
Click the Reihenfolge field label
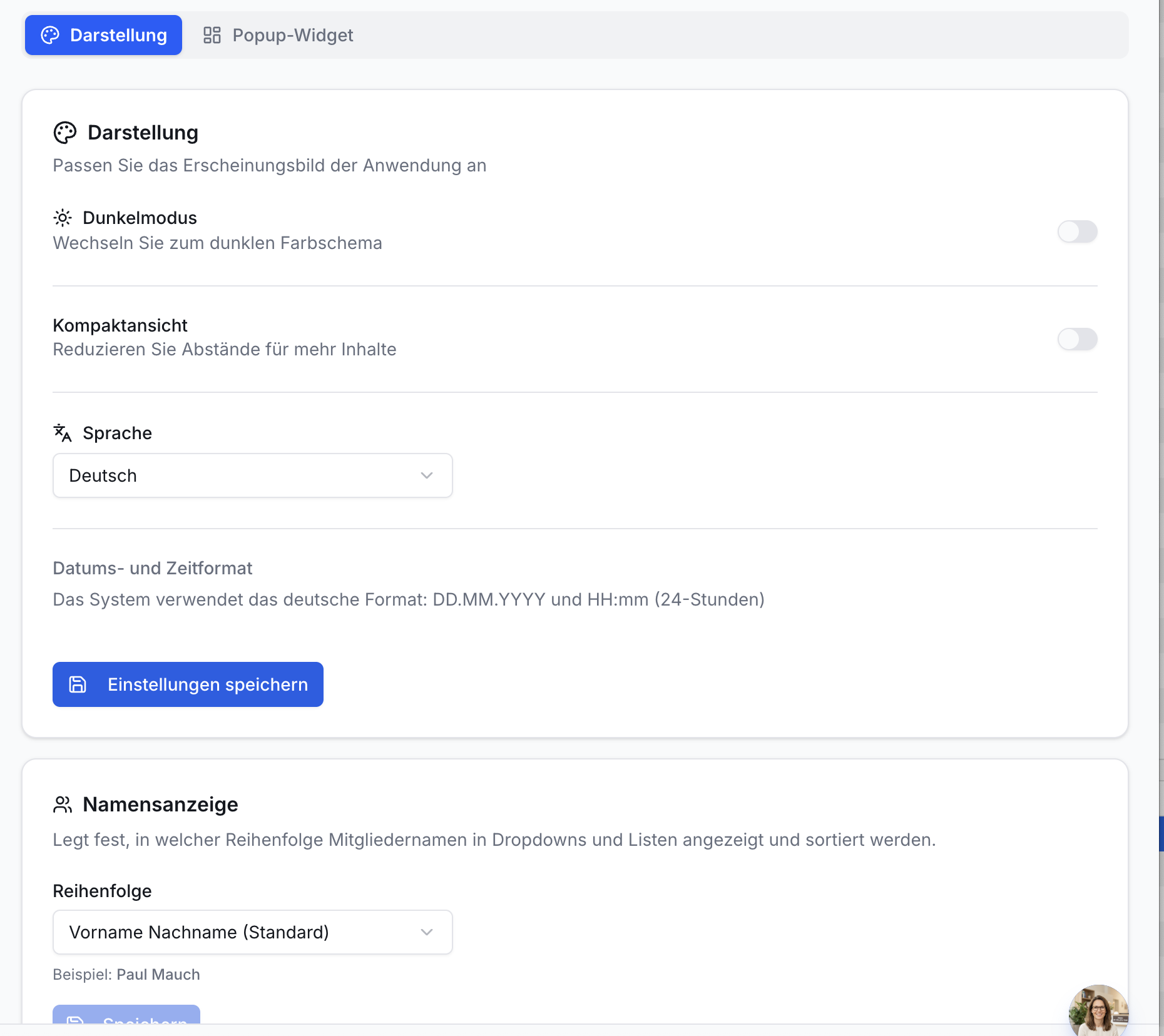pos(102,891)
